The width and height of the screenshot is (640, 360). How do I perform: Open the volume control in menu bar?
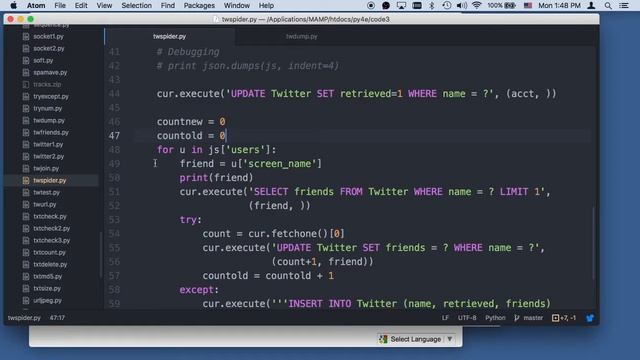tap(462, 5)
